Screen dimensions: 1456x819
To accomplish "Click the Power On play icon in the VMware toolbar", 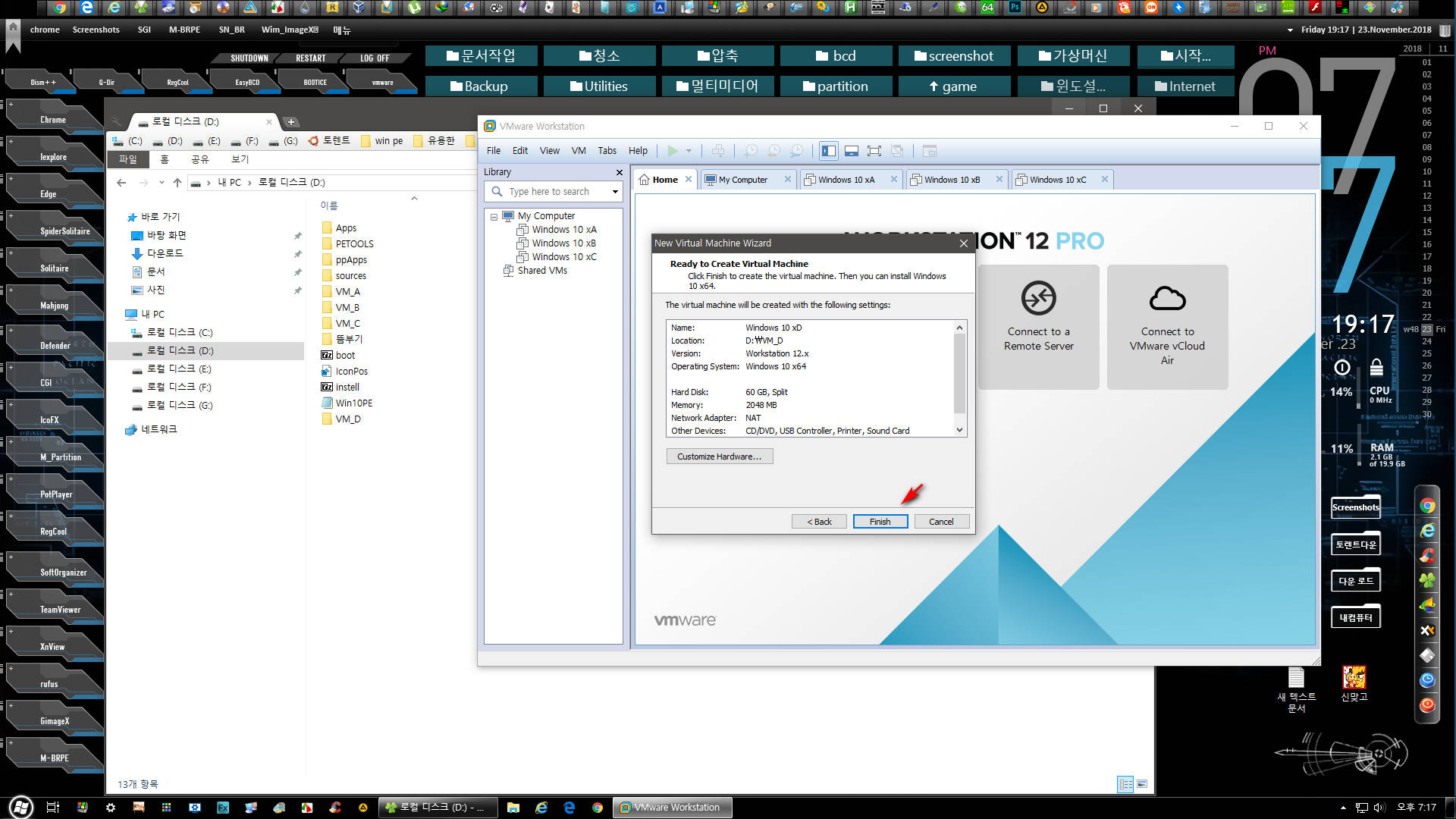I will click(672, 151).
